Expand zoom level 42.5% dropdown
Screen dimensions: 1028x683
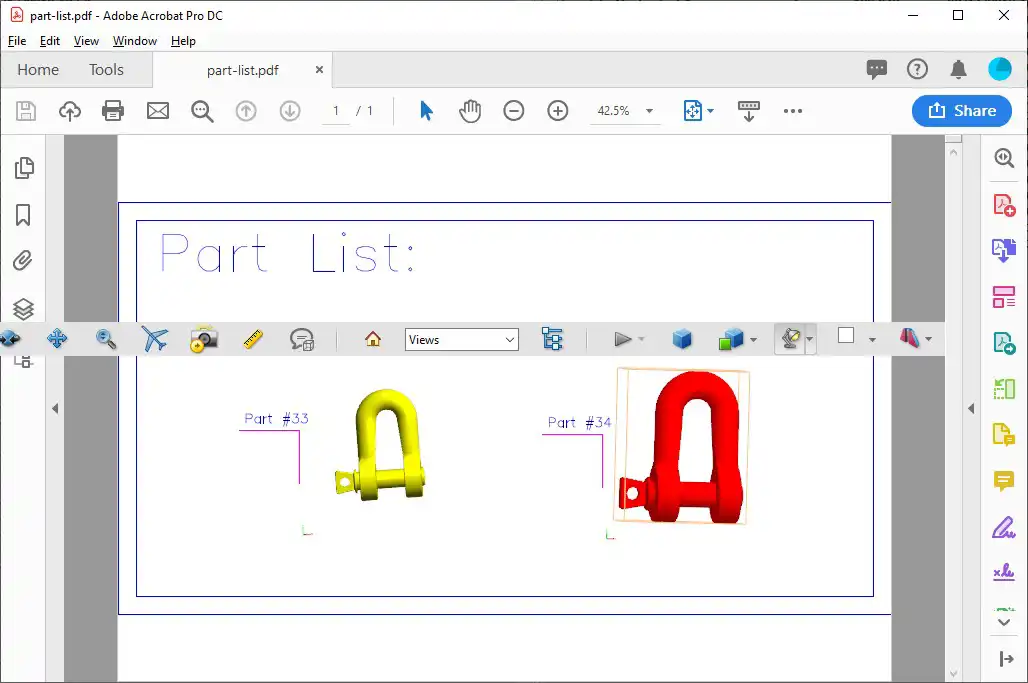click(649, 111)
